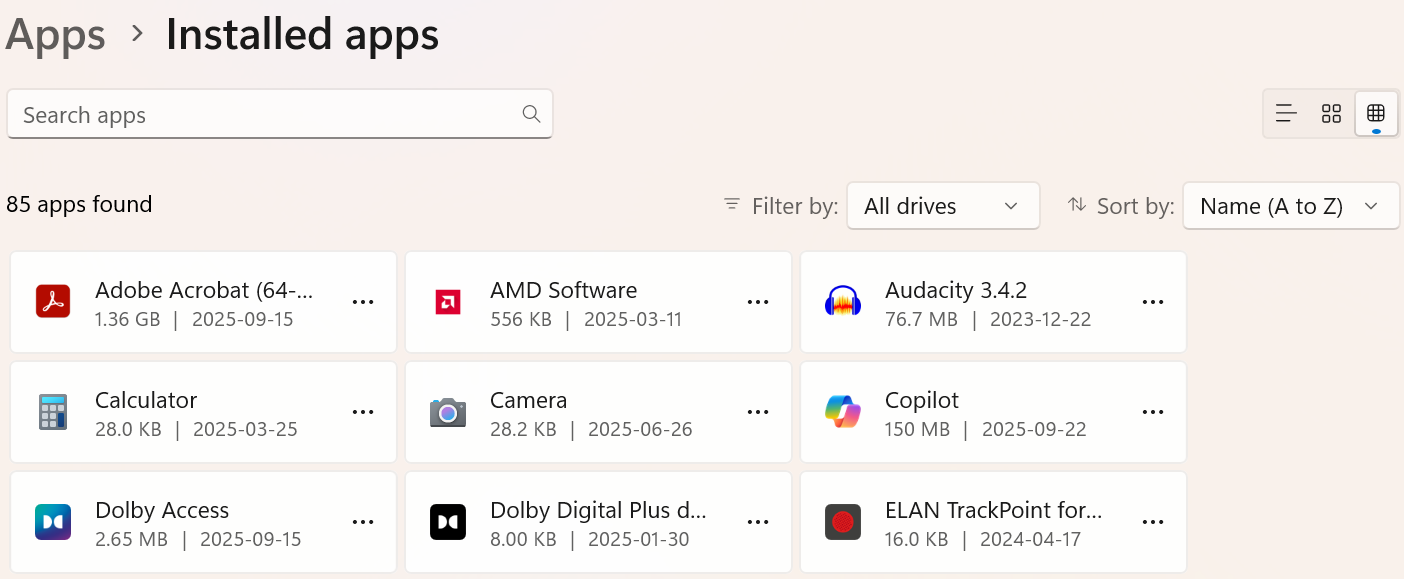
Task: Open more options for Dolby Access
Action: [363, 521]
